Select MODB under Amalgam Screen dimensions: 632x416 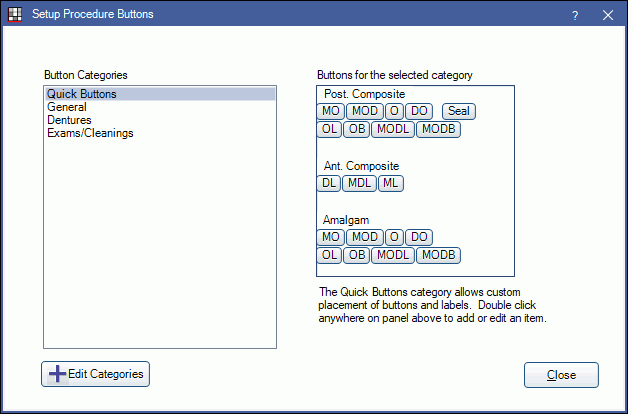click(438, 255)
